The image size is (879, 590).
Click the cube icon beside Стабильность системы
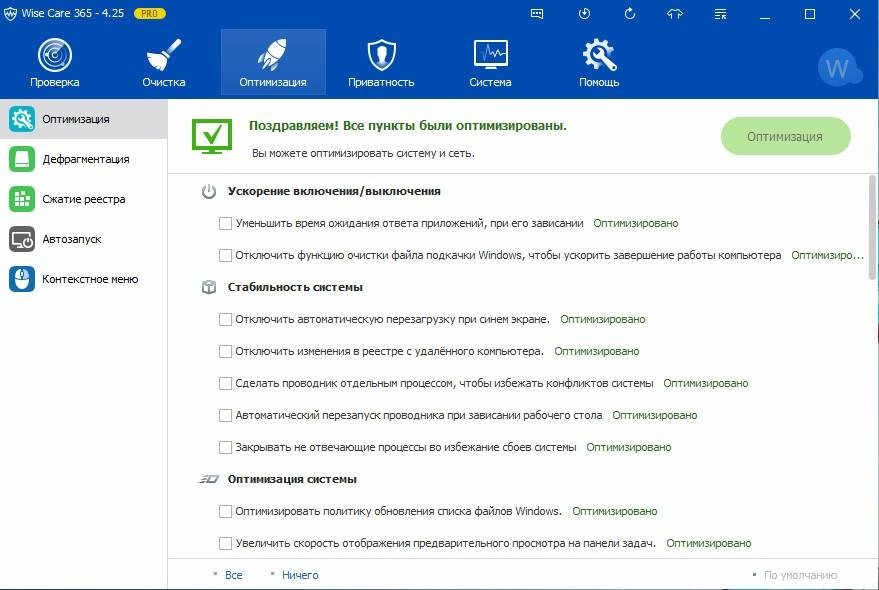pyautogui.click(x=209, y=287)
